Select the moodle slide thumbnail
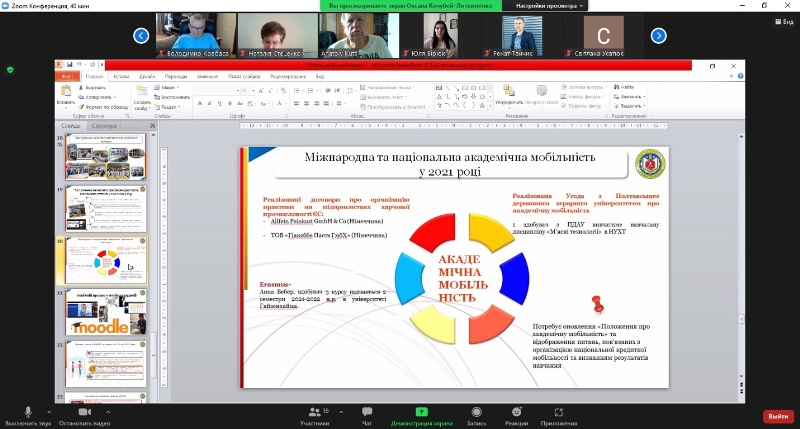800x429 pixels. [106, 312]
